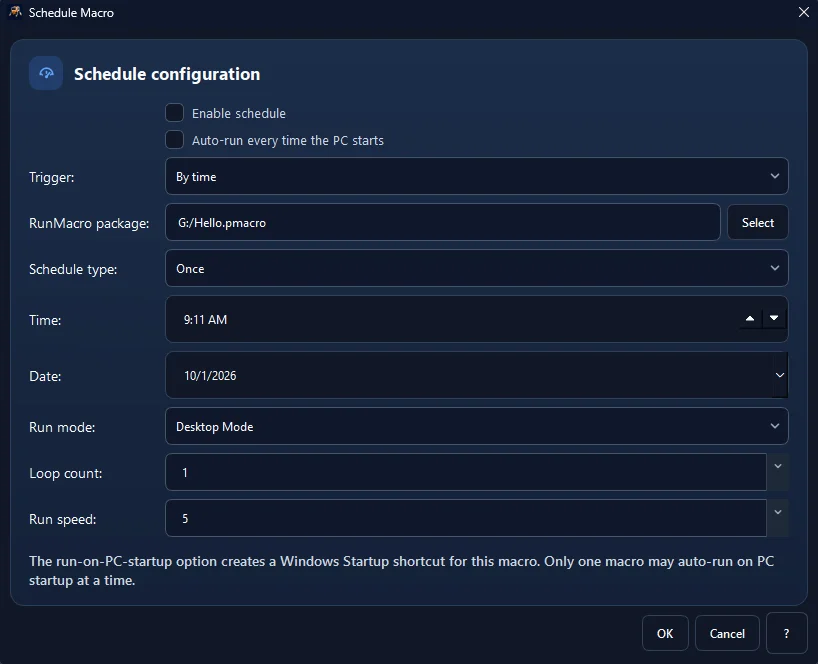Click the "Run mode:" label
Image resolution: width=818 pixels, height=664 pixels.
[x=62, y=427]
